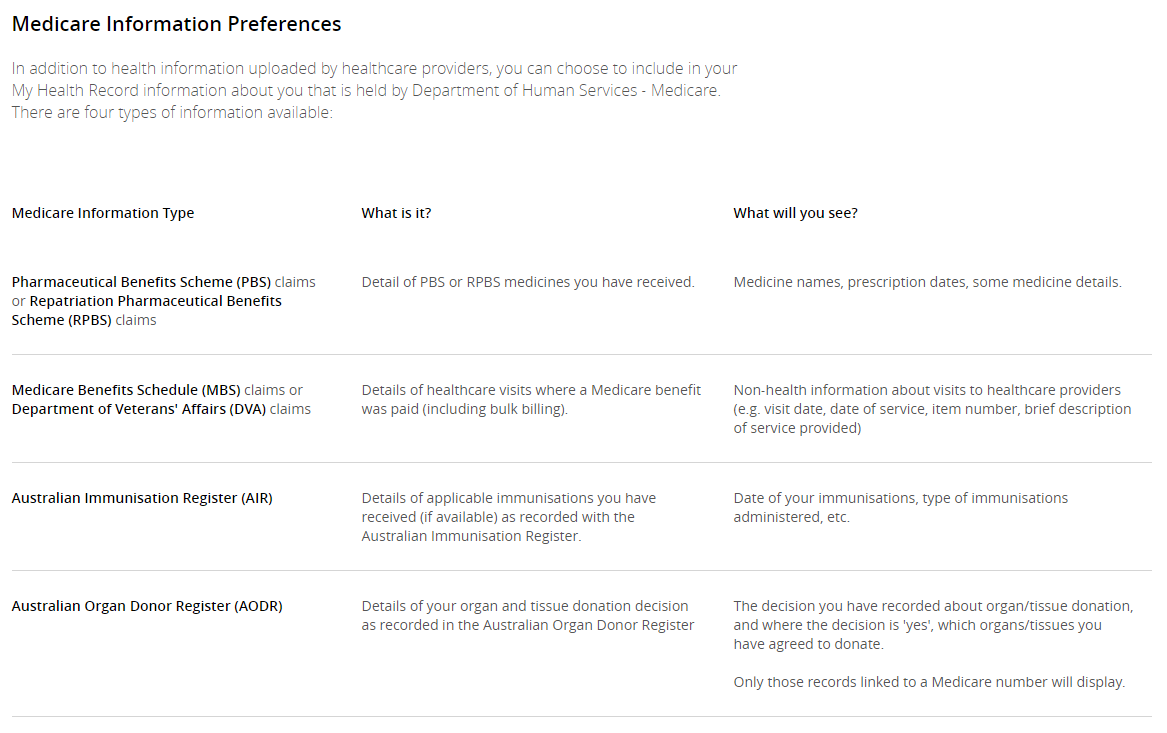Select the Australian Organ Donor Register (AODR) label
The image size is (1167, 733).
(147, 606)
